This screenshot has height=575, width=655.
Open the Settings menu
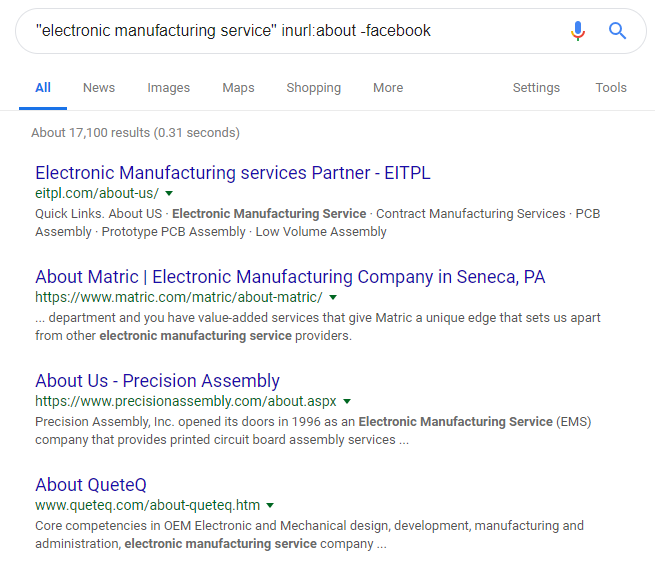[x=536, y=88]
